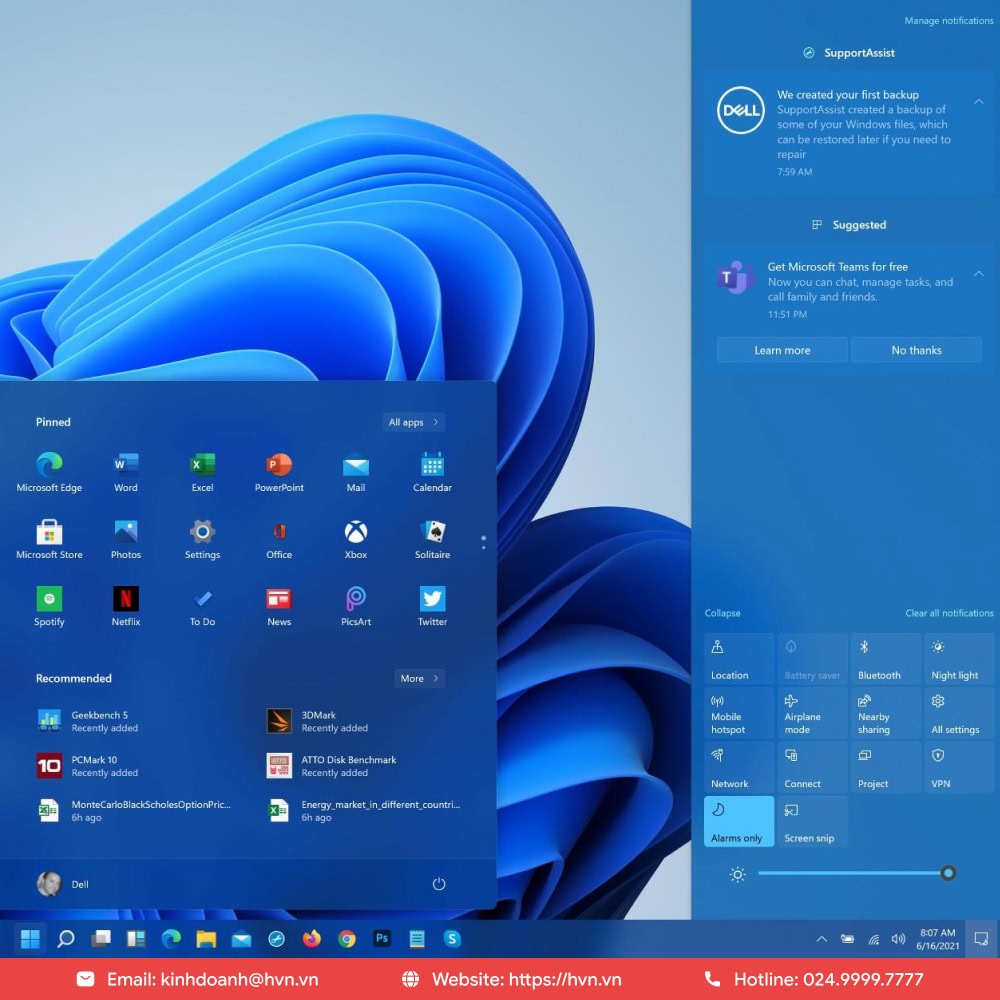
Task: Launch Spotify from pinned apps
Action: click(x=49, y=606)
